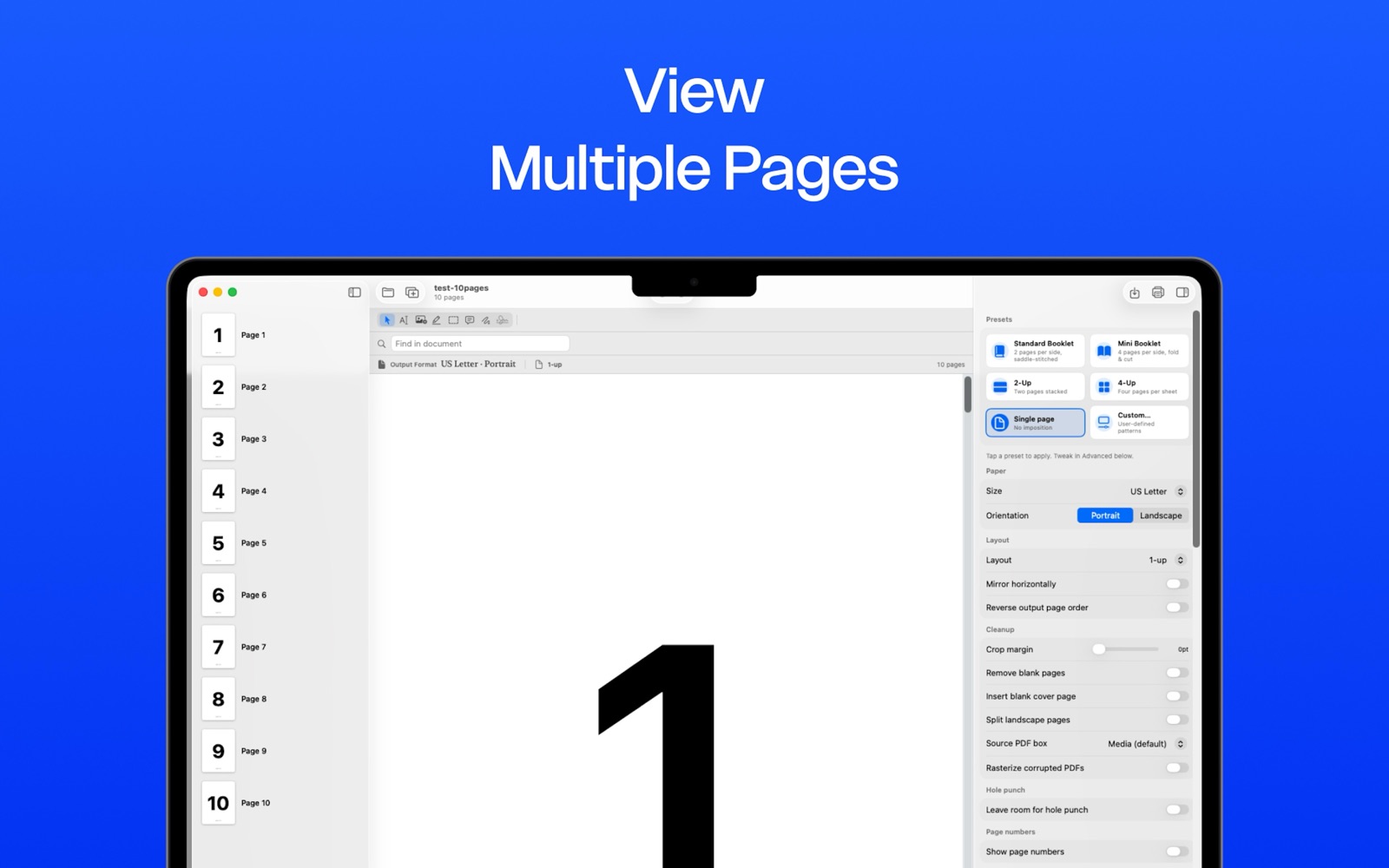Select Page 9 thumbnail
Screen dimensions: 1389x868
pos(218,752)
